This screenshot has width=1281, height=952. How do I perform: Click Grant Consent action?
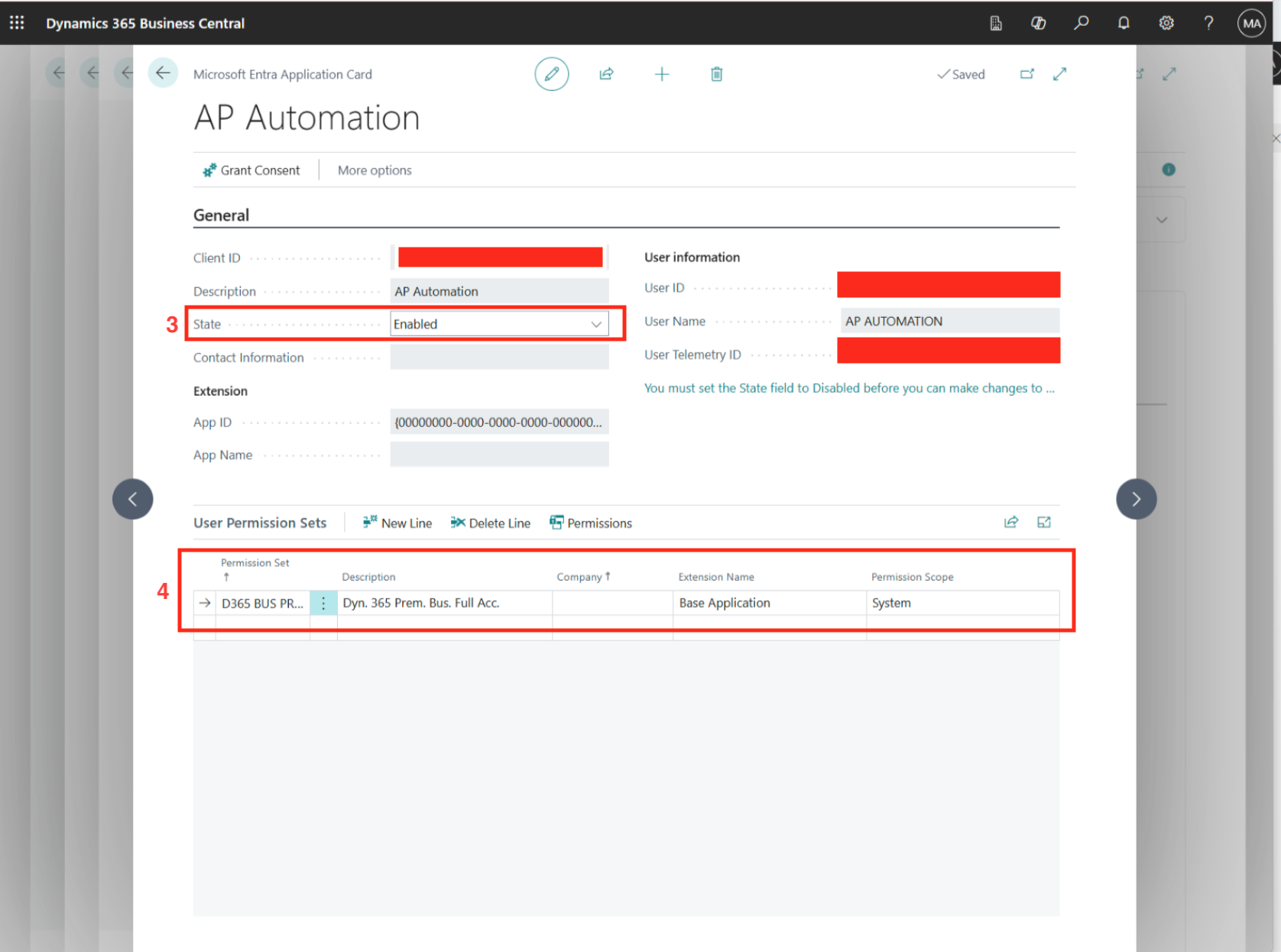coord(251,170)
